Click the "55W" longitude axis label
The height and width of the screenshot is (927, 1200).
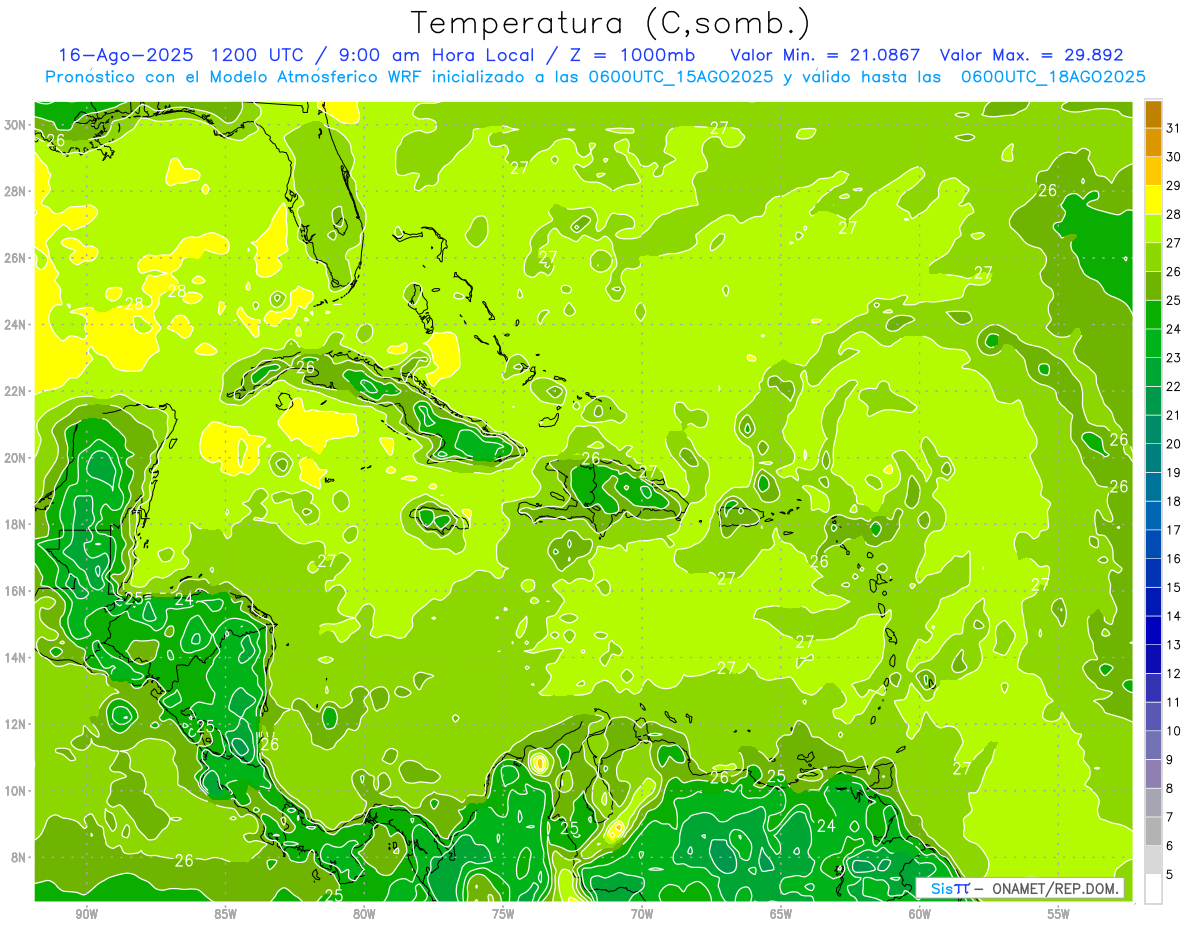pyautogui.click(x=1058, y=914)
